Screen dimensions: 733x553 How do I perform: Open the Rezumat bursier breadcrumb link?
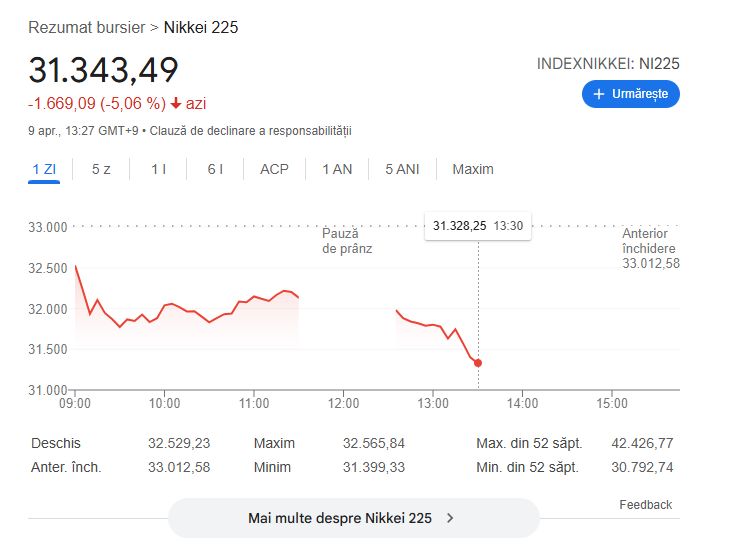pos(86,28)
